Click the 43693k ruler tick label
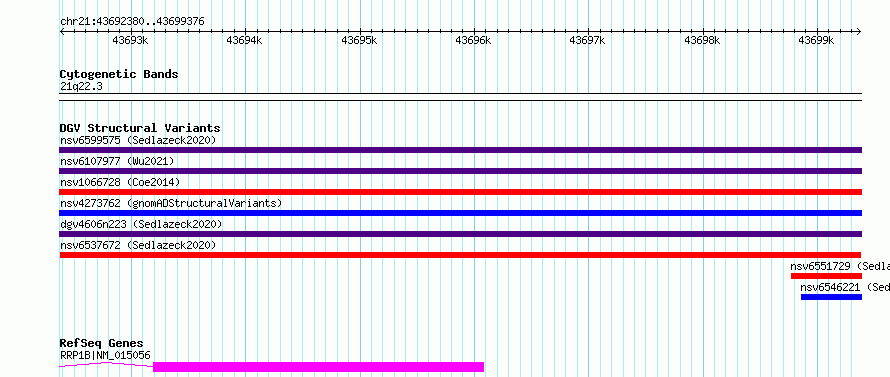890x377 pixels. click(131, 40)
